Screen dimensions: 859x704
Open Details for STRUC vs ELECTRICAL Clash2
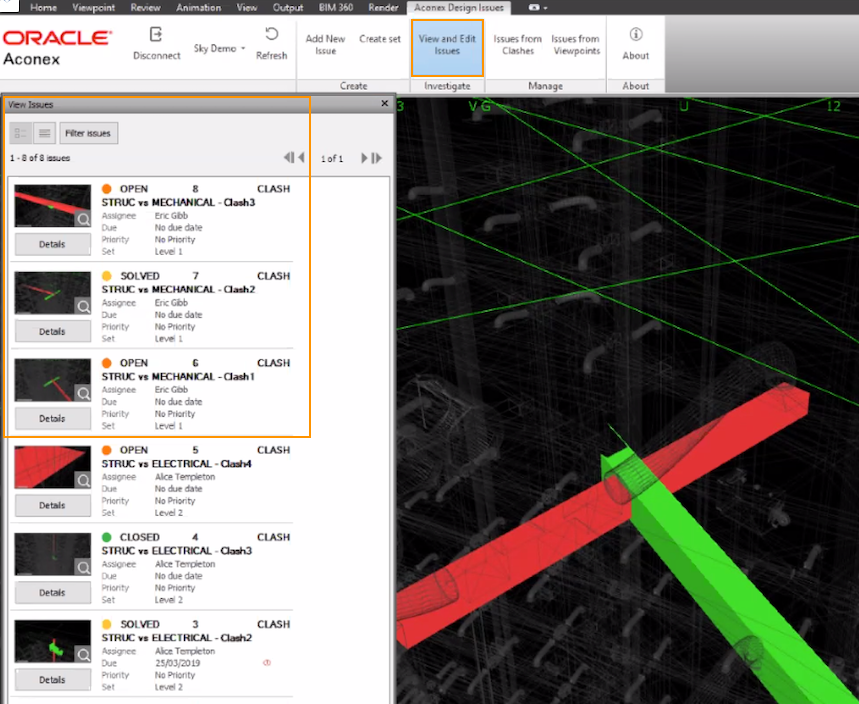coord(53,680)
